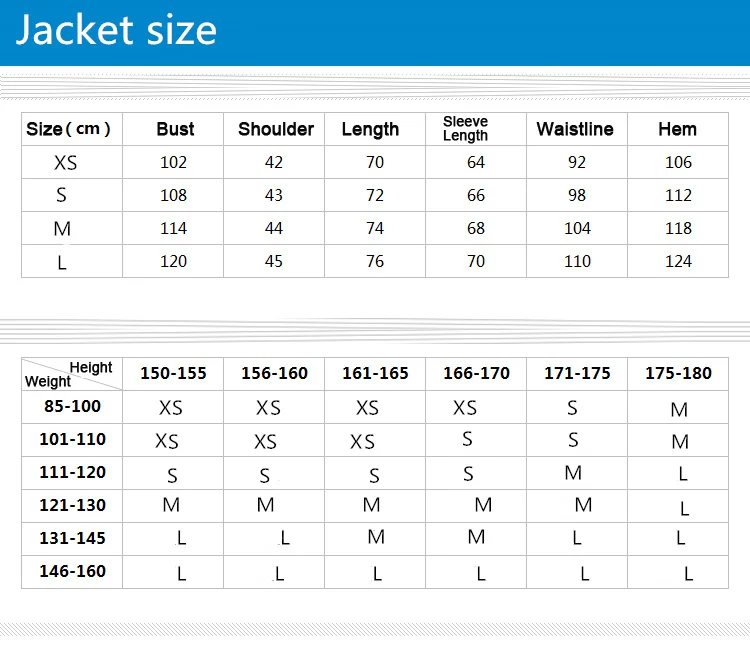750x652 pixels.
Task: Click the '146-160' weight row label
Action: click(x=72, y=571)
